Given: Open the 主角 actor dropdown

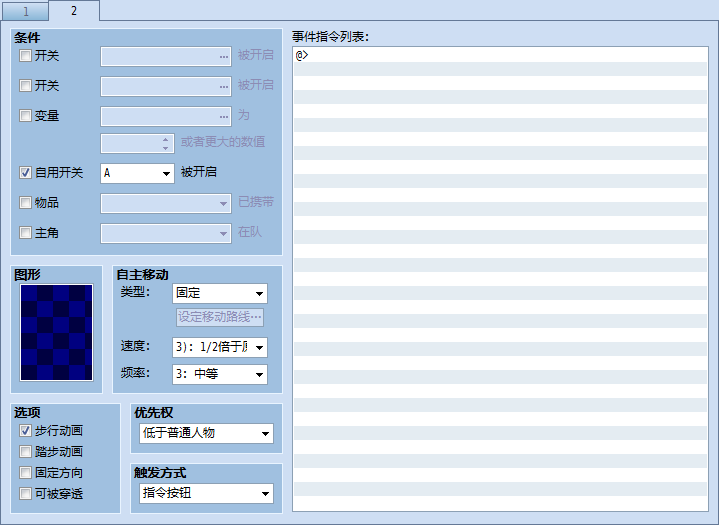Looking at the screenshot, I should point(166,233).
